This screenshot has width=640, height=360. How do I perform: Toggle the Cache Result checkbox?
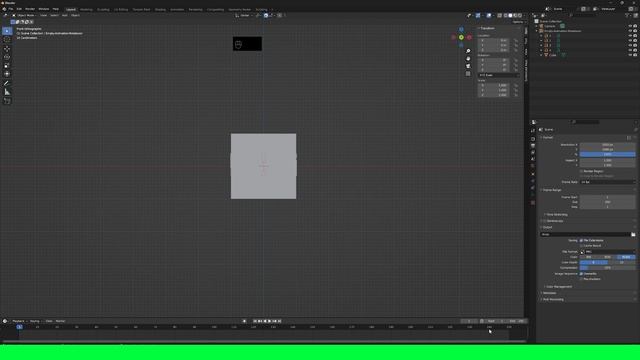[x=581, y=246]
